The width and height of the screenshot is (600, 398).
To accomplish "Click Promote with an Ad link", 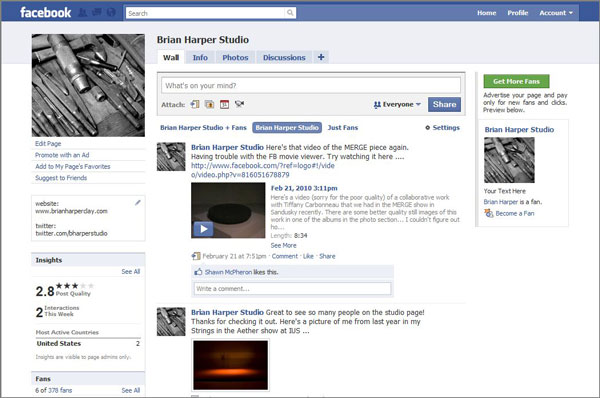I will (x=62, y=155).
